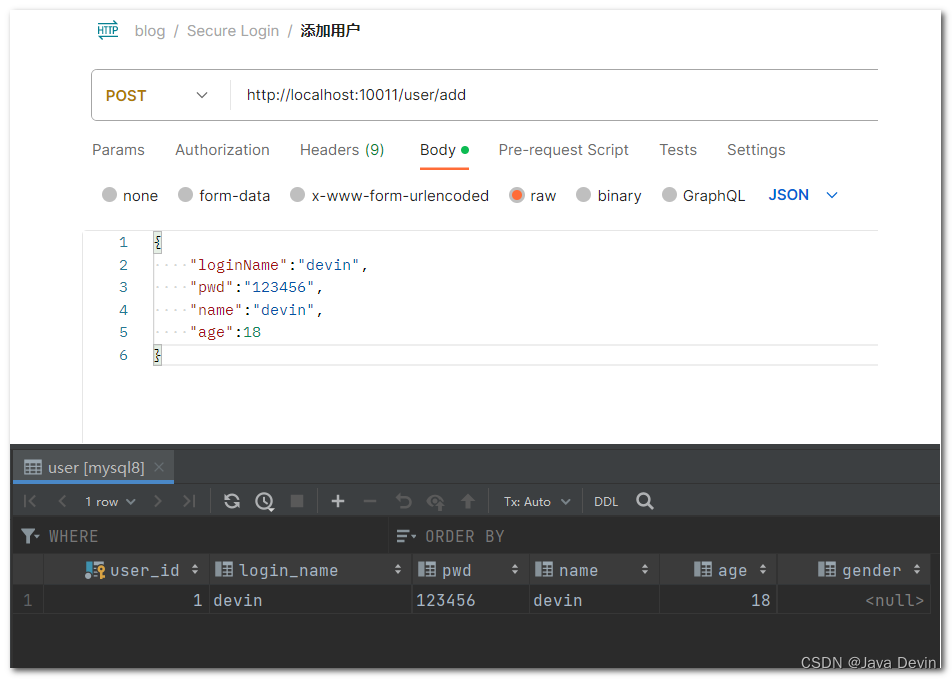Go to first page of rows
This screenshot has width=952, height=679.
(29, 501)
